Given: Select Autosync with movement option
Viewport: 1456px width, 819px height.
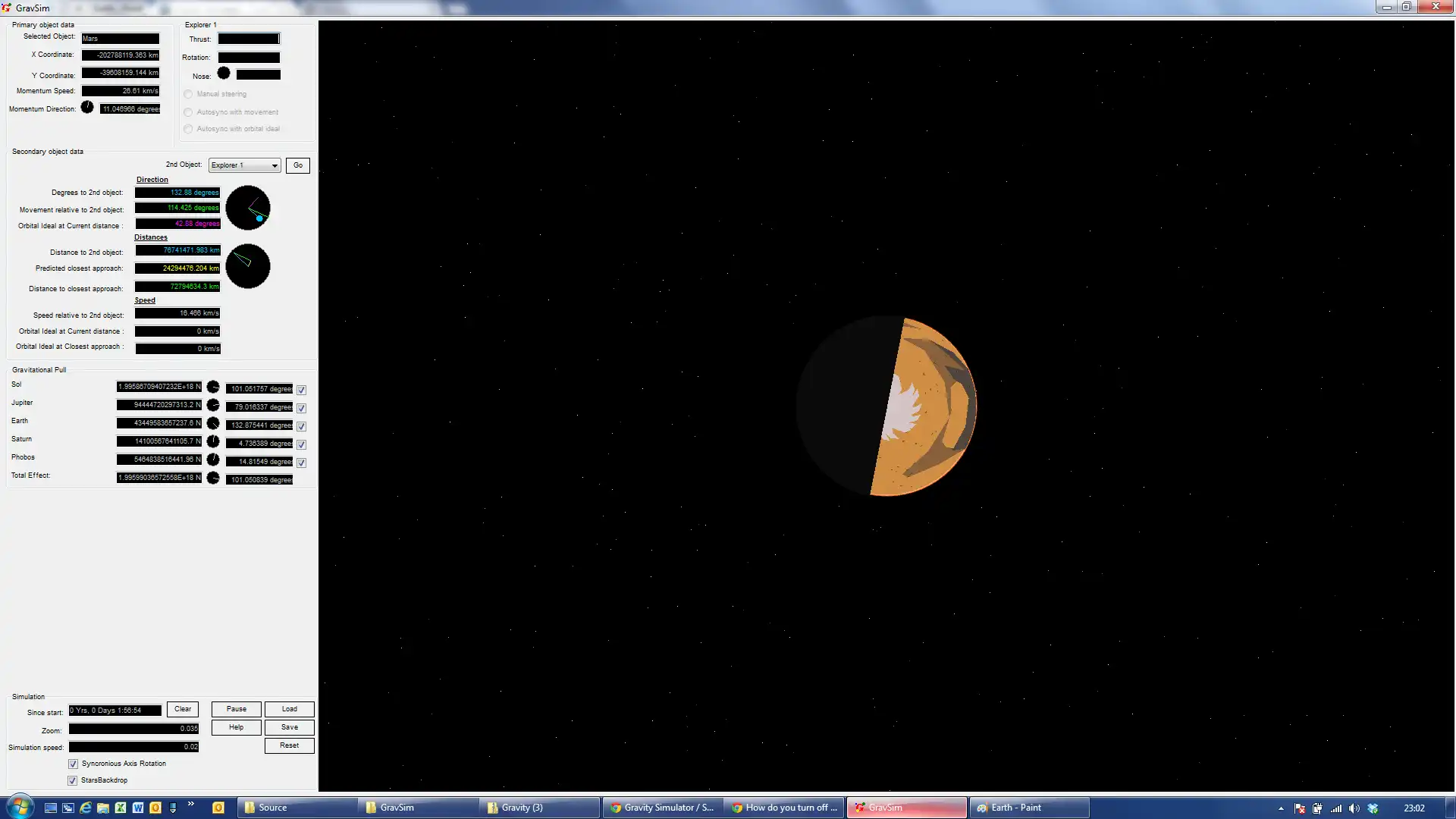Looking at the screenshot, I should [188, 111].
